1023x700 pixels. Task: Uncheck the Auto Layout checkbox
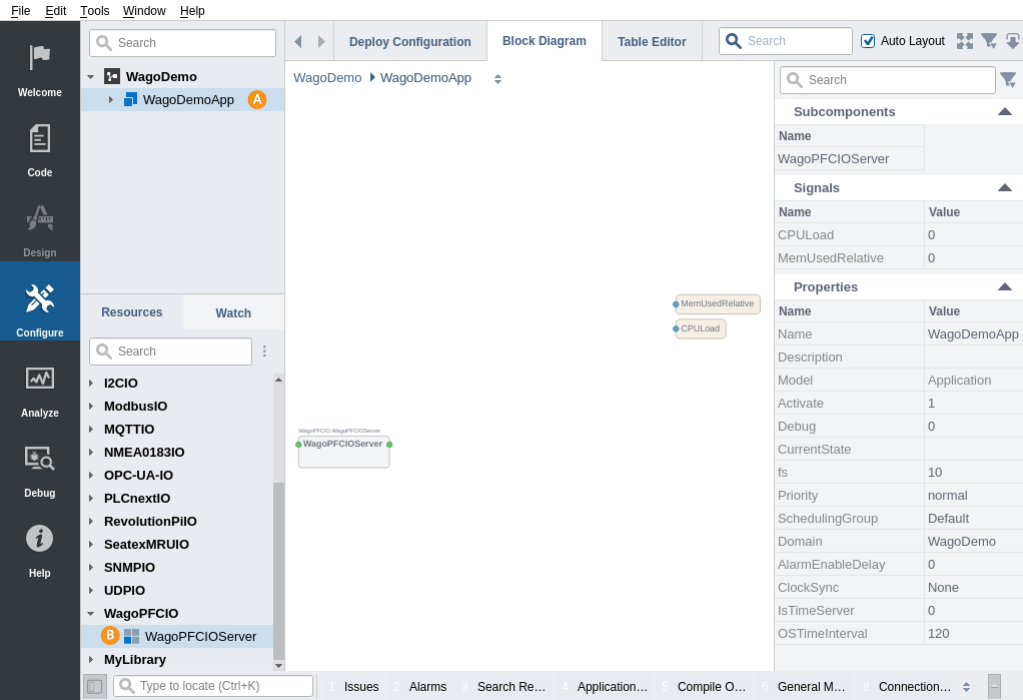868,41
